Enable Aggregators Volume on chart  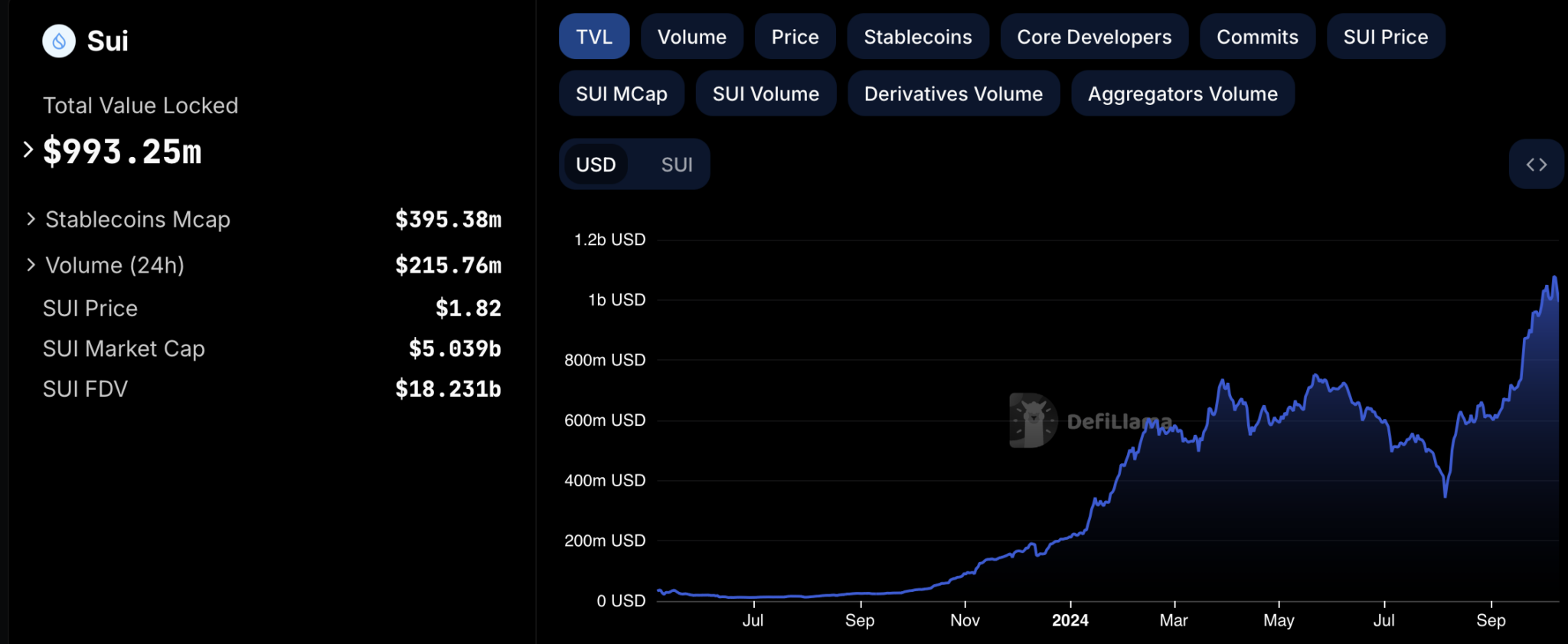1182,93
